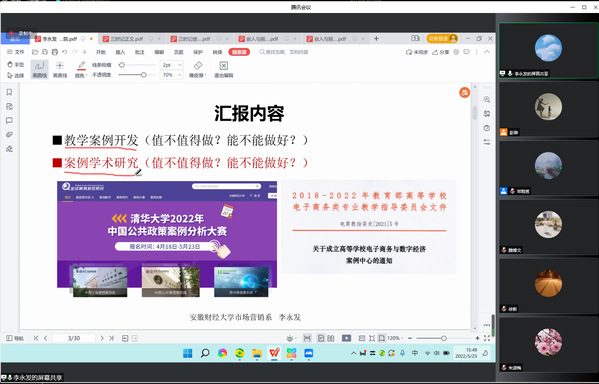Screen dimensions: 599x384
Task: Click the WPS Office icon on taskbar
Action: click(274, 353)
